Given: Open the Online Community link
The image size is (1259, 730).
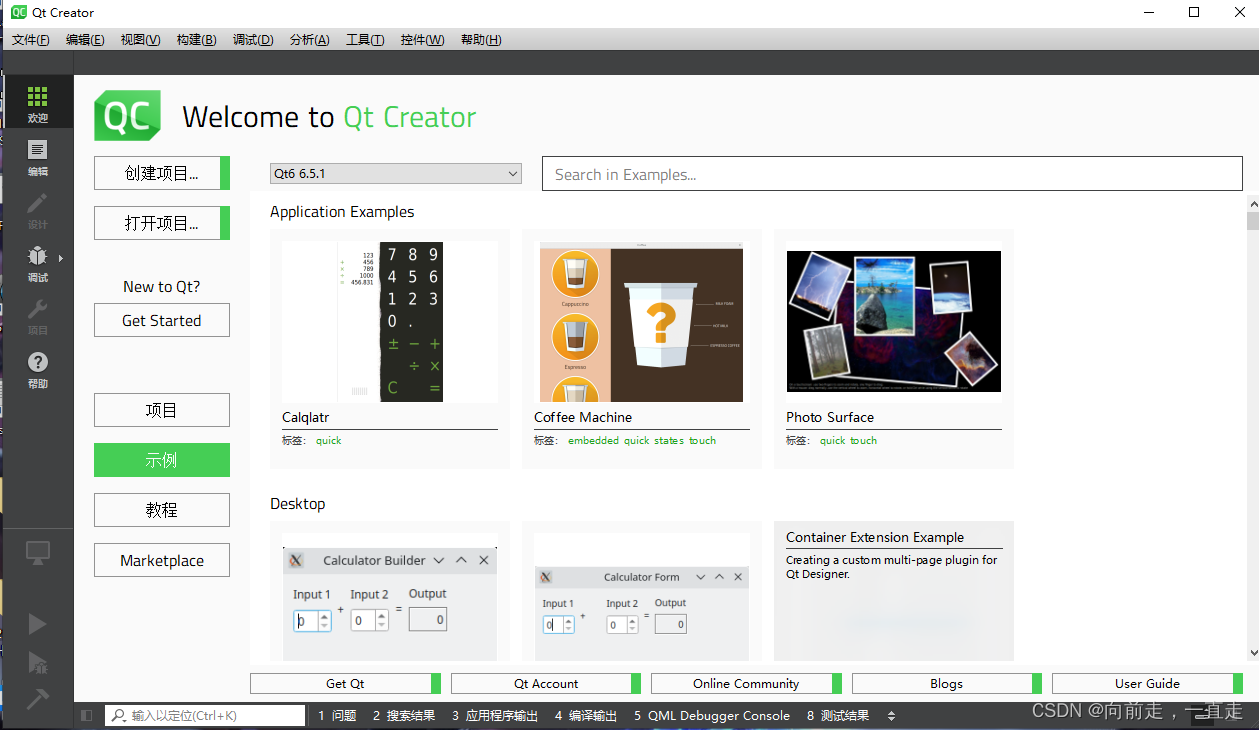Looking at the screenshot, I should point(746,683).
